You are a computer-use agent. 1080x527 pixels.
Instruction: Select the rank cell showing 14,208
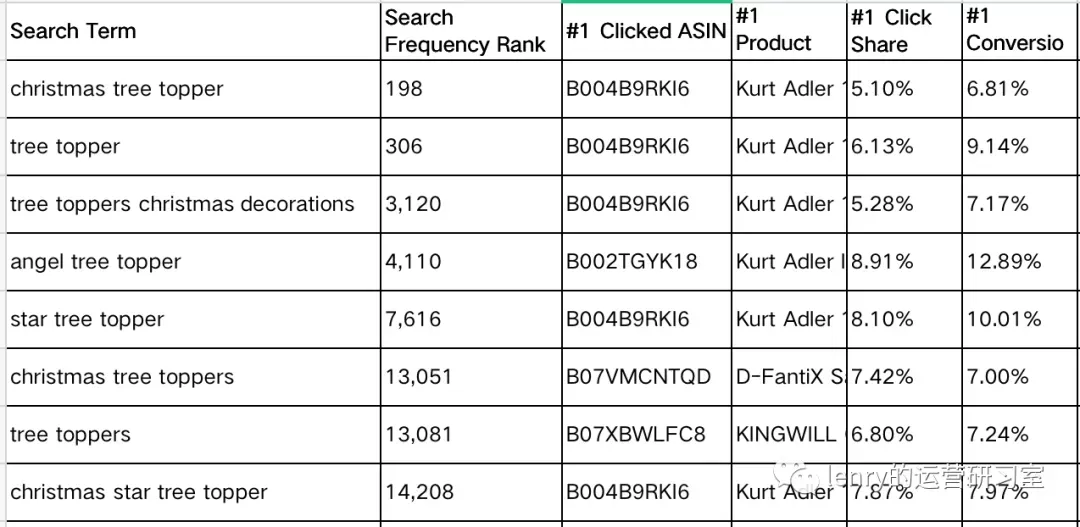click(471, 493)
